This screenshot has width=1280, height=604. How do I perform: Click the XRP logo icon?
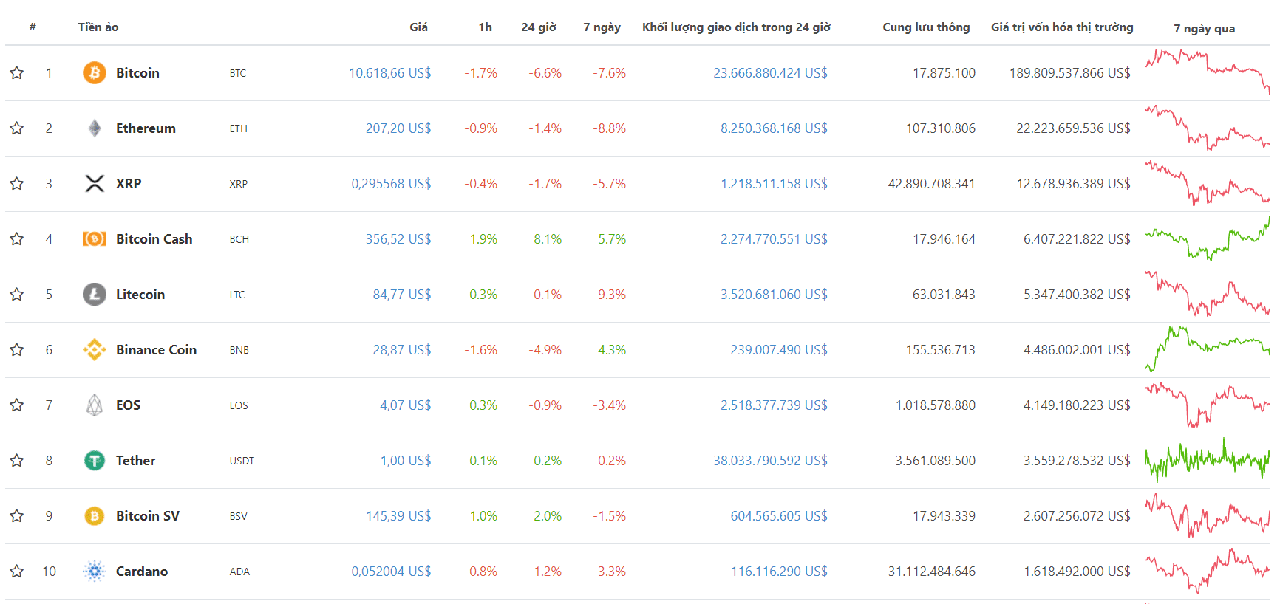(x=94, y=184)
